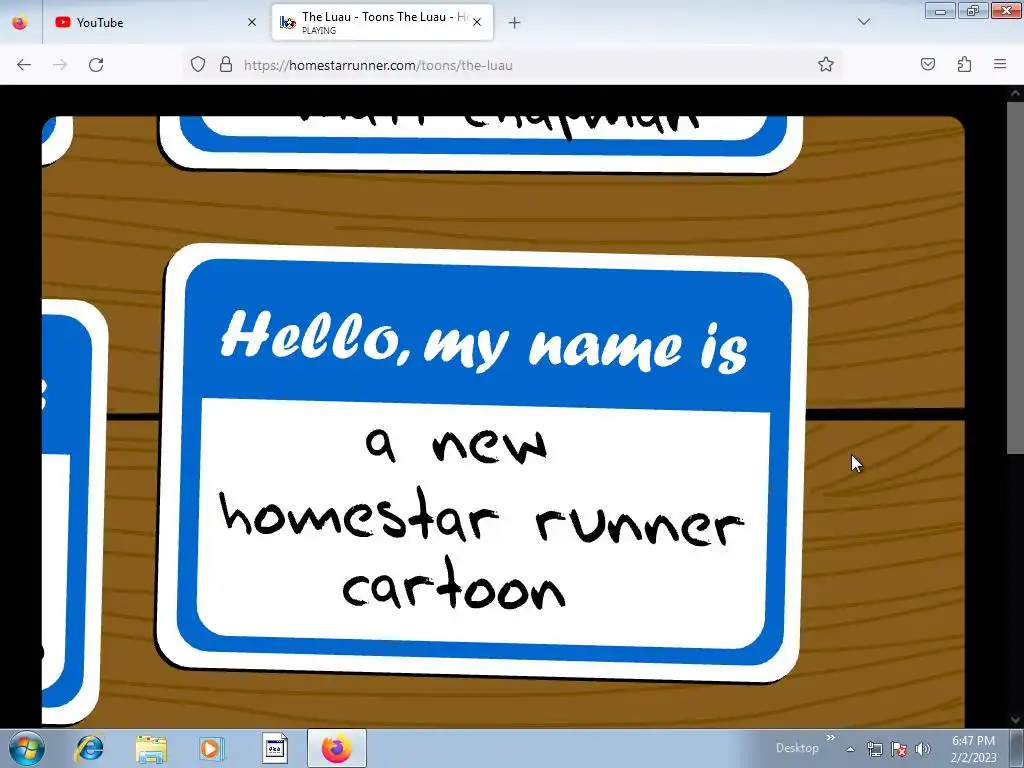
Task: Open the network status tray icon
Action: tap(874, 749)
